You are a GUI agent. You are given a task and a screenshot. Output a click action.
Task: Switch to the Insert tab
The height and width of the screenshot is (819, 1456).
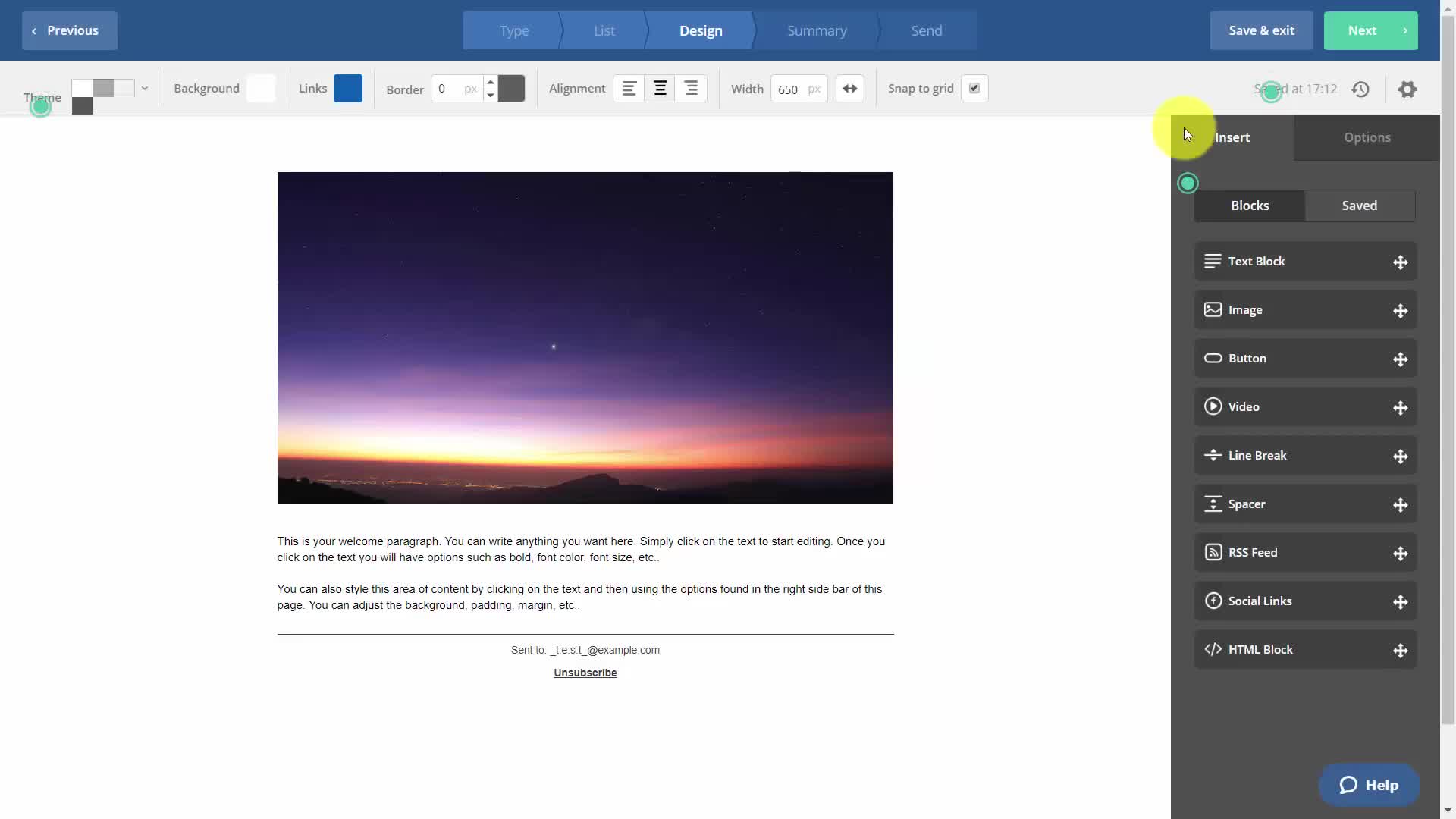[x=1232, y=137]
